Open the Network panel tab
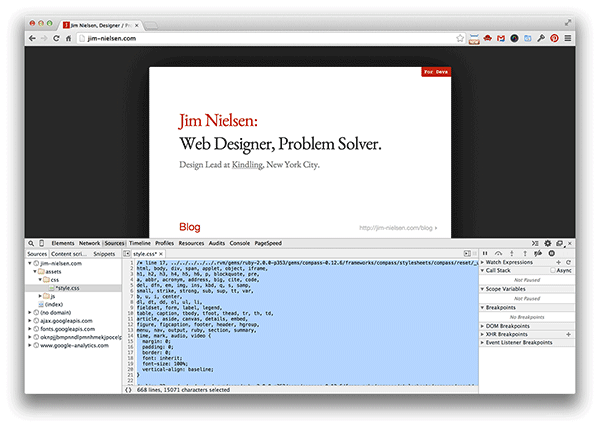Image resolution: width=600 pixels, height=428 pixels. 89,243
